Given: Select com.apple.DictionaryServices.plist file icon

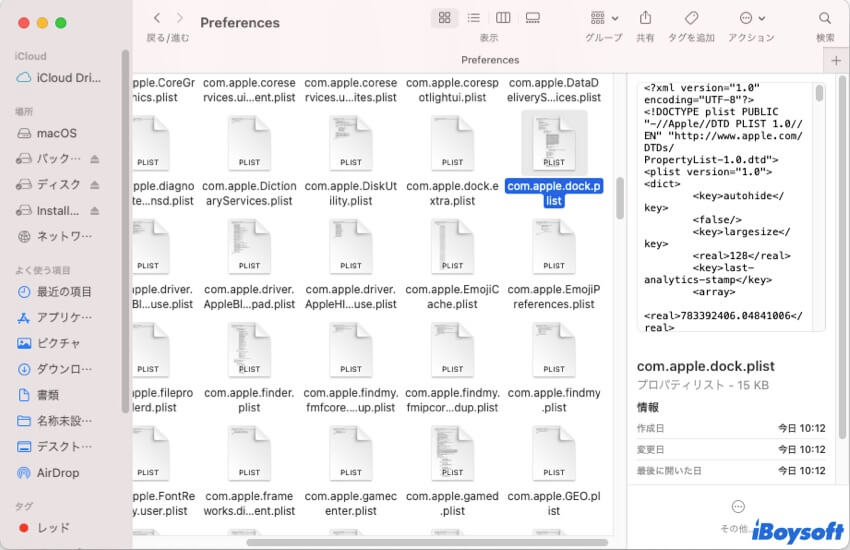Looking at the screenshot, I should click(249, 143).
